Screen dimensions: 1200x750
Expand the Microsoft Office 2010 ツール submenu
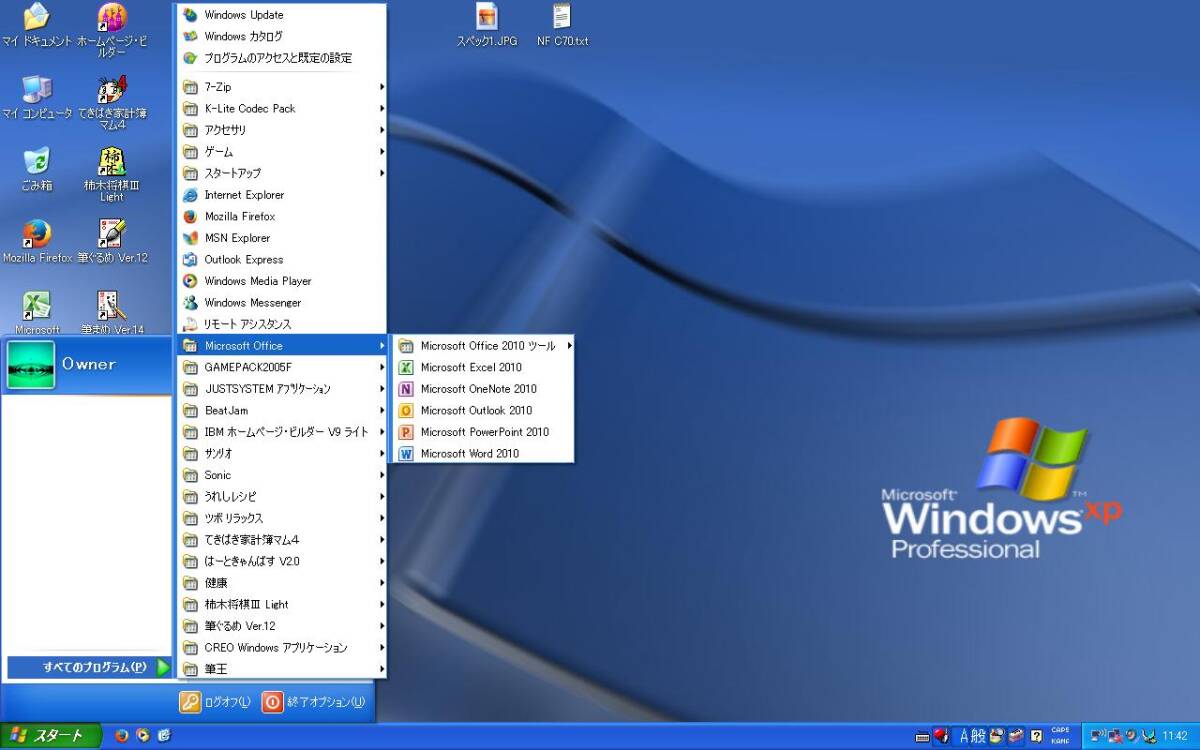click(x=487, y=346)
